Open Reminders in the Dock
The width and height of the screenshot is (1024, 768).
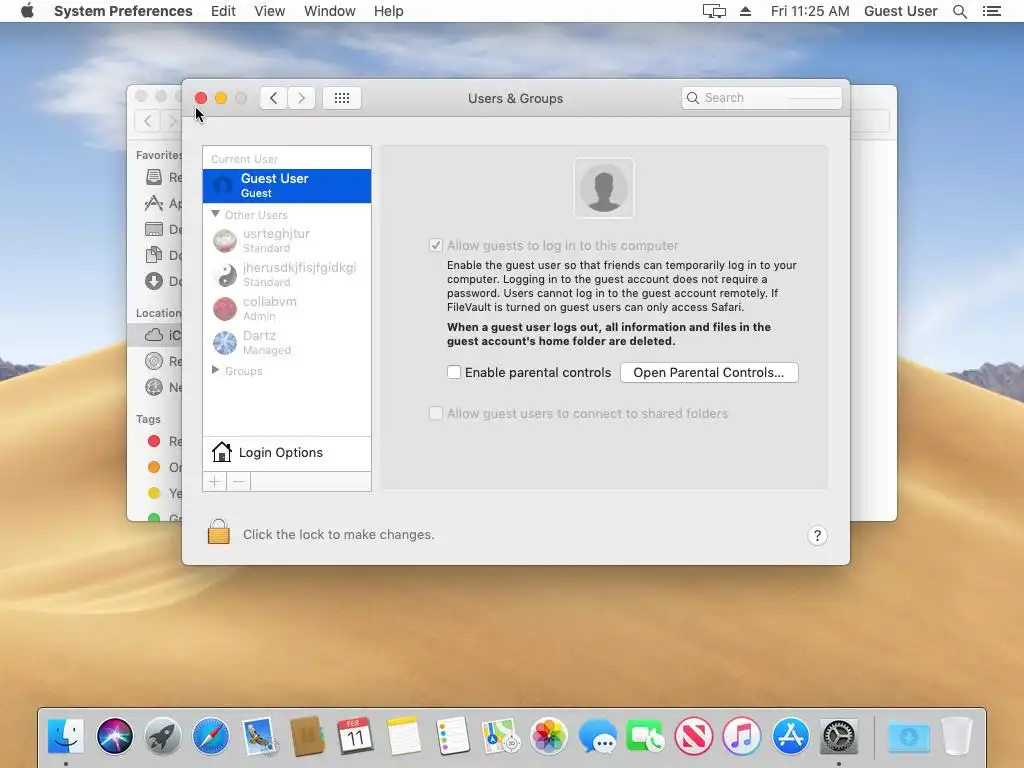coord(452,736)
